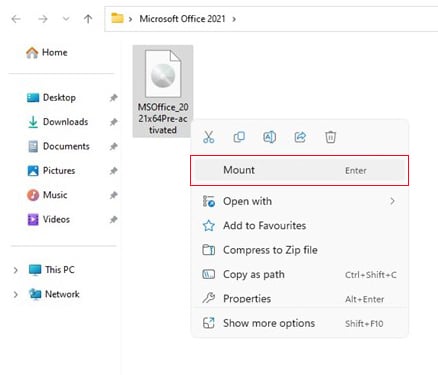This screenshot has width=438, height=375.
Task: Unpin Music using its pin icon
Action: [114, 195]
